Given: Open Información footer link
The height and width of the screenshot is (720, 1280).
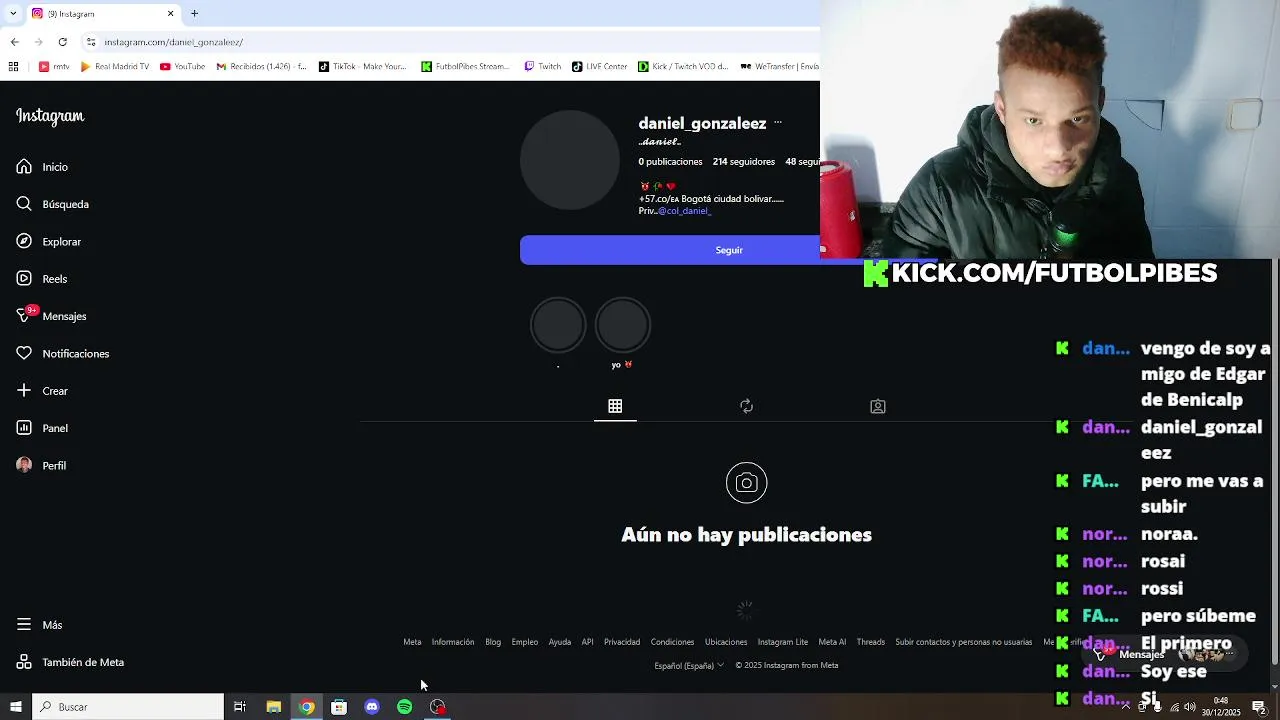Looking at the screenshot, I should coord(453,642).
